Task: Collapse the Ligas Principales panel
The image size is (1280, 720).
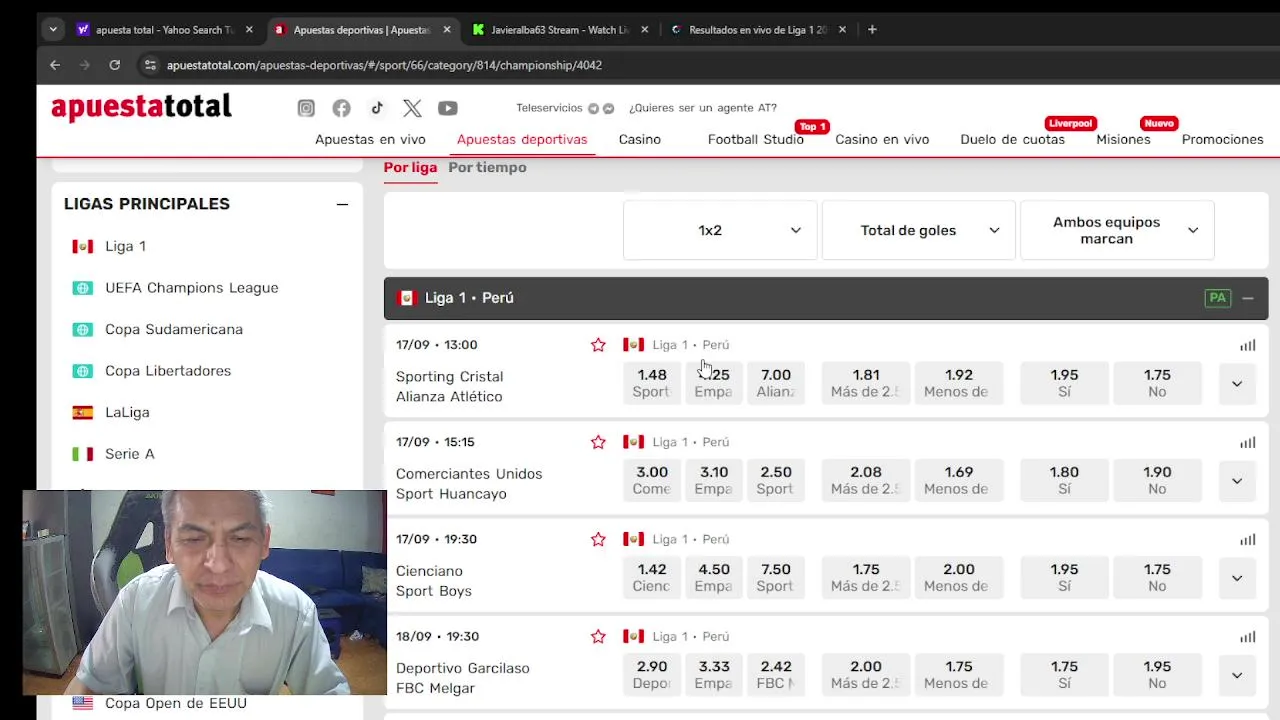Action: pyautogui.click(x=342, y=204)
